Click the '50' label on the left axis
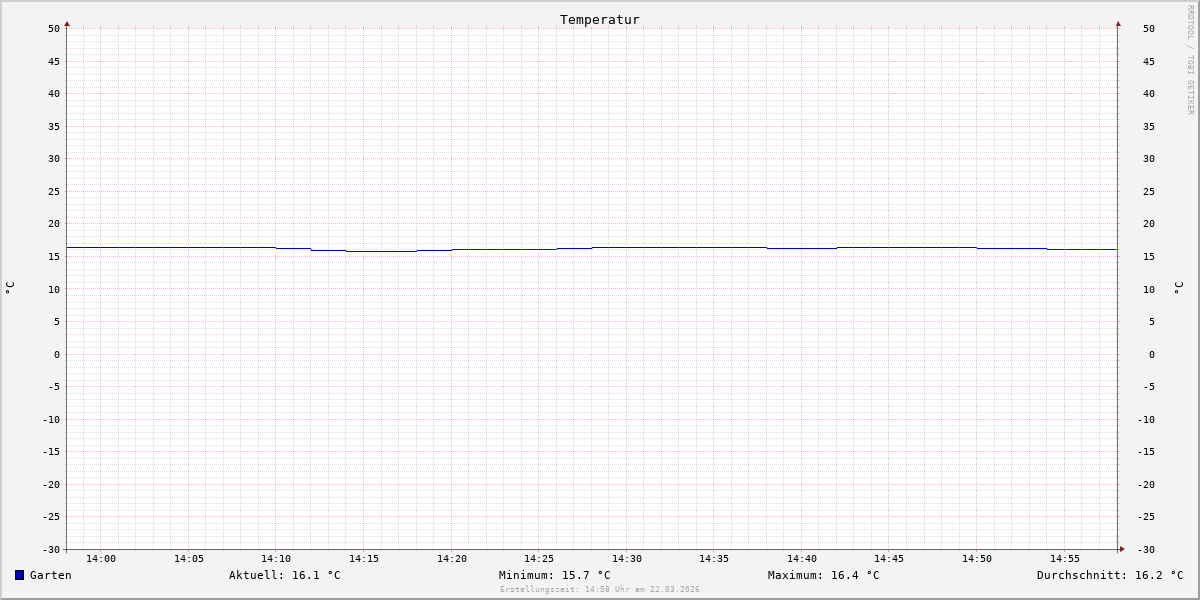This screenshot has width=1200, height=600. [x=54, y=29]
